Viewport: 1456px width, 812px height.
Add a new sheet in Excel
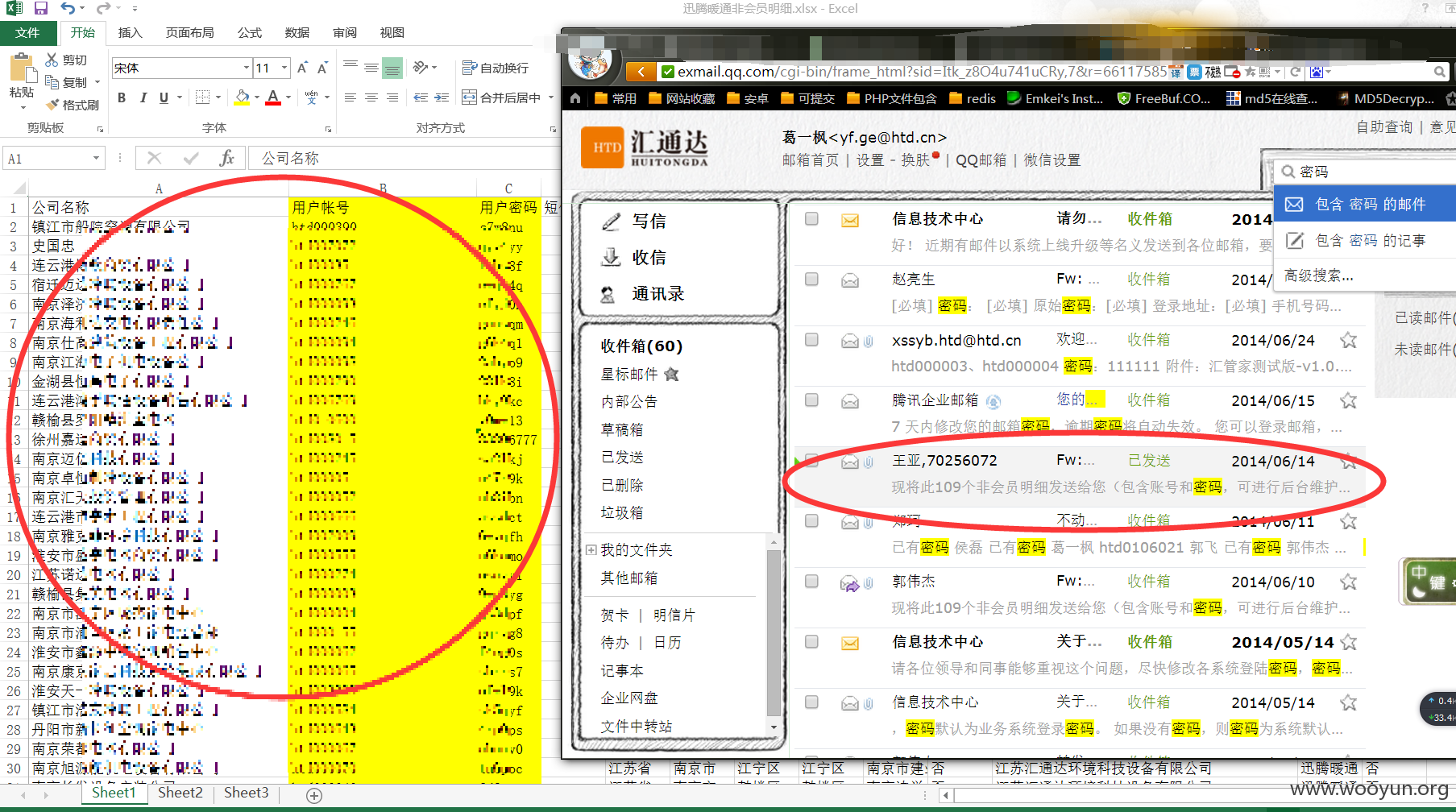(x=314, y=795)
